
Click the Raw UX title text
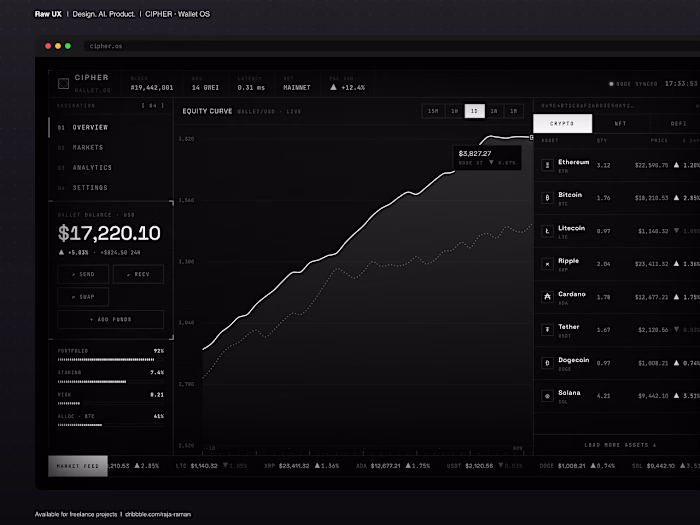pos(48,14)
